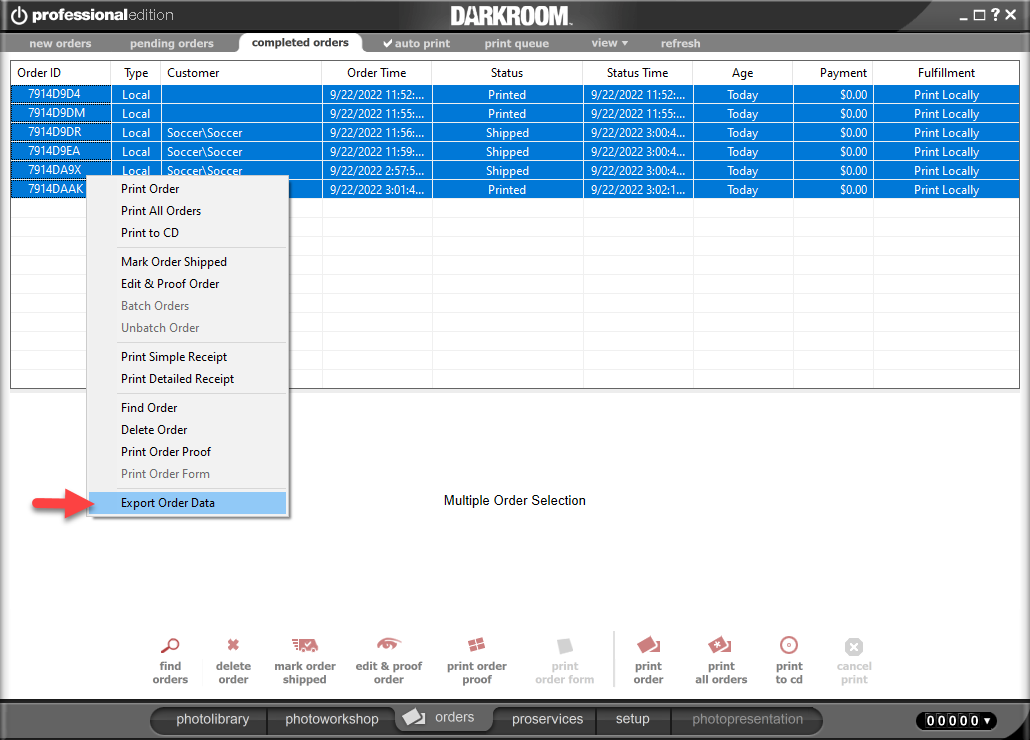Choose Print Simple Receipt
This screenshot has height=740, width=1030.
click(188, 357)
